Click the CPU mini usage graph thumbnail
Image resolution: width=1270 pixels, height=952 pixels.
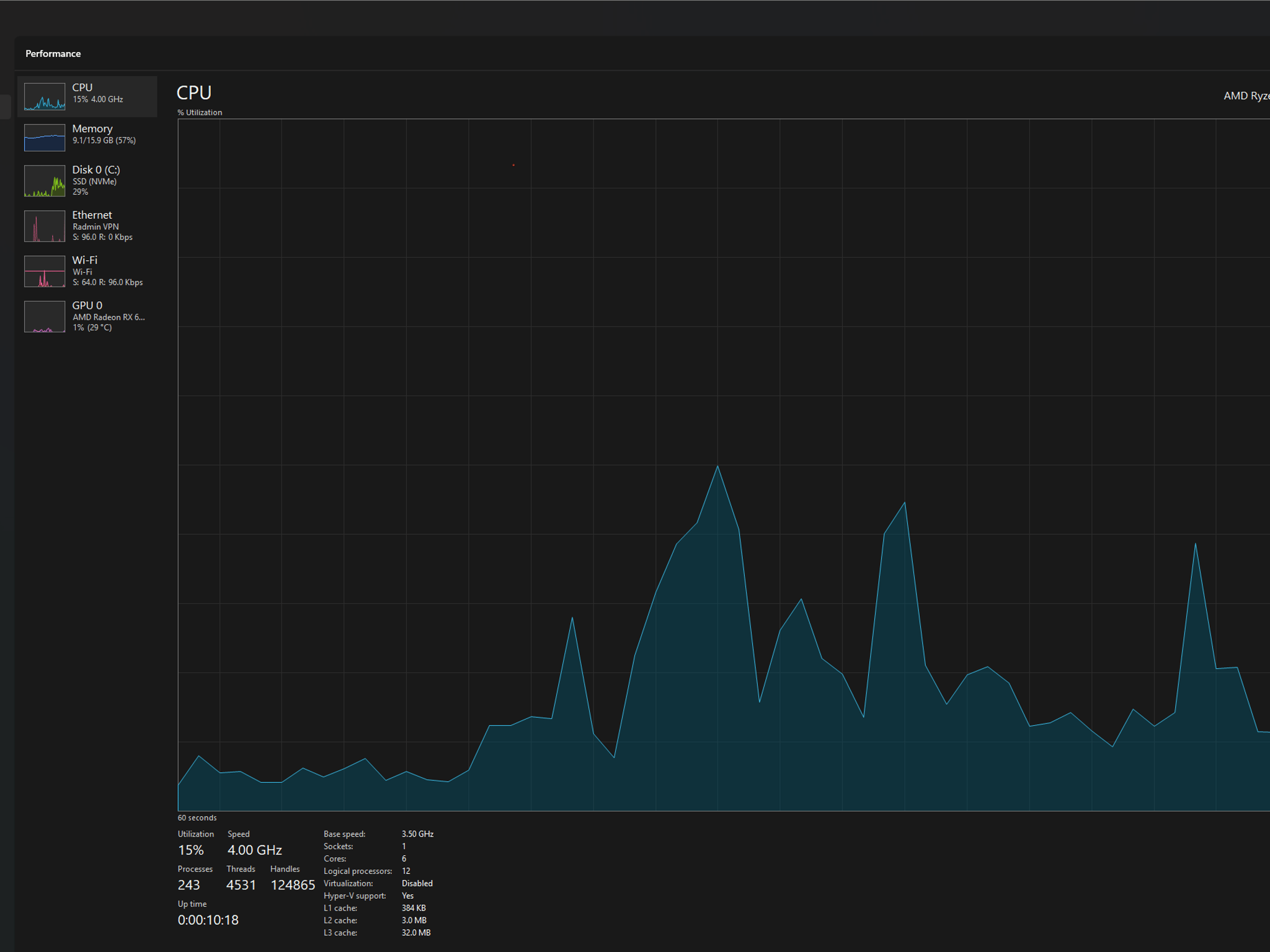(45, 97)
